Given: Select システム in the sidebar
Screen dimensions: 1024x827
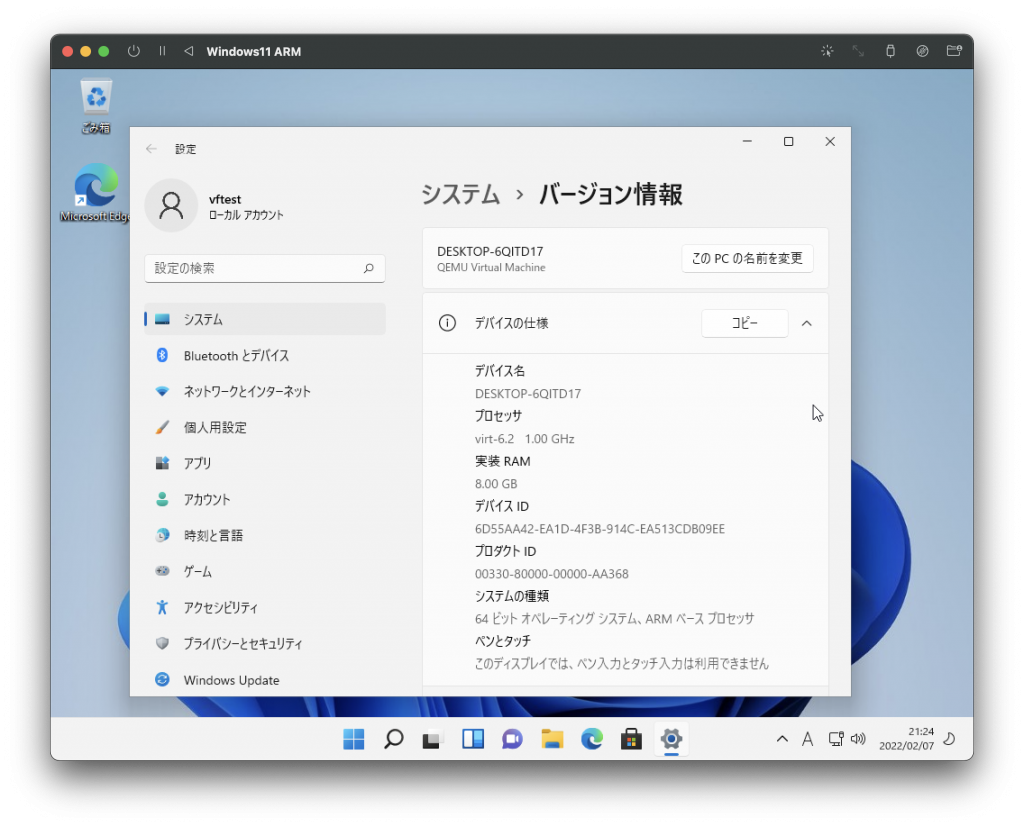Looking at the screenshot, I should coord(264,319).
